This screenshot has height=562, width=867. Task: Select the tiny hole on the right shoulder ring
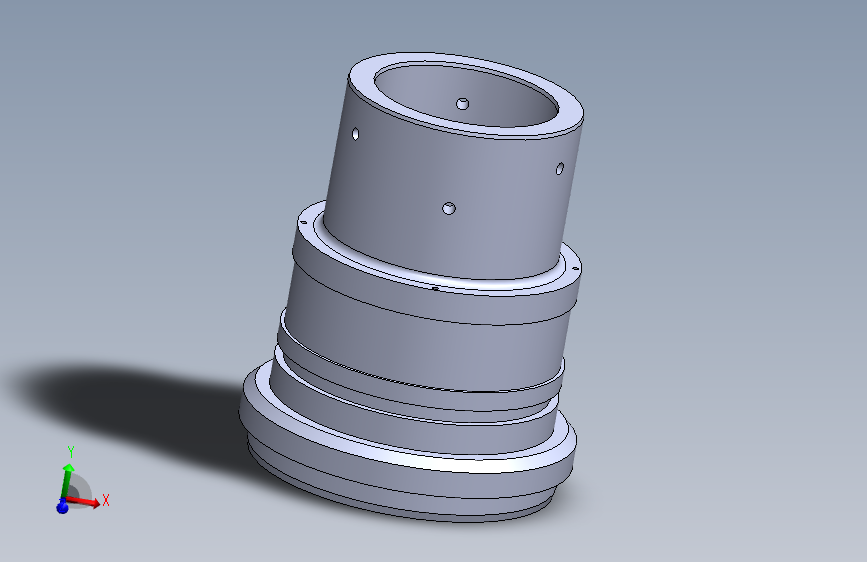click(x=576, y=269)
